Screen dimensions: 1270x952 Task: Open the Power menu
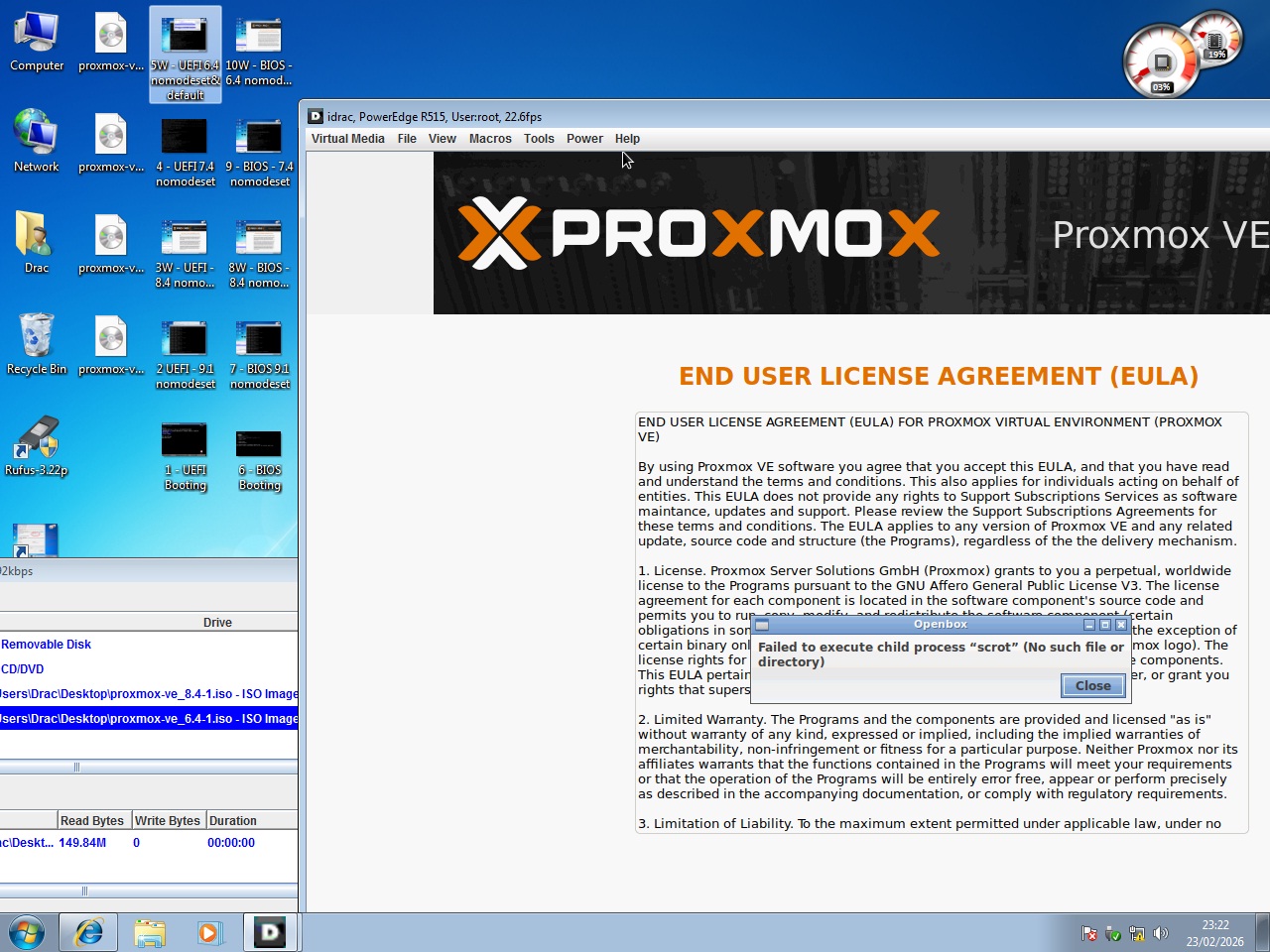click(584, 139)
